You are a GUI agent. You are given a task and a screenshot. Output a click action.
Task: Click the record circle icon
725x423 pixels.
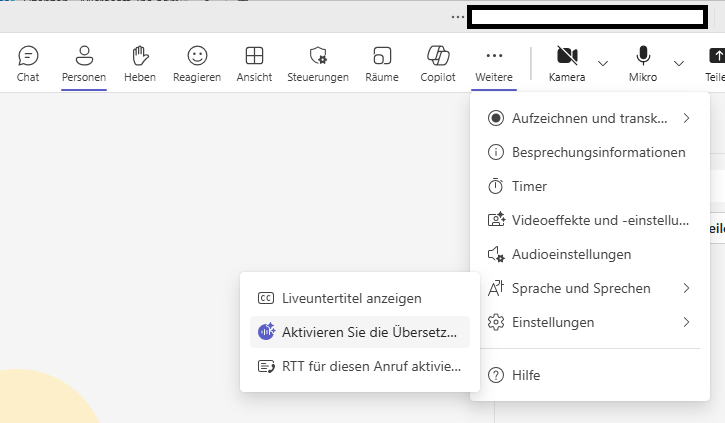(x=496, y=118)
